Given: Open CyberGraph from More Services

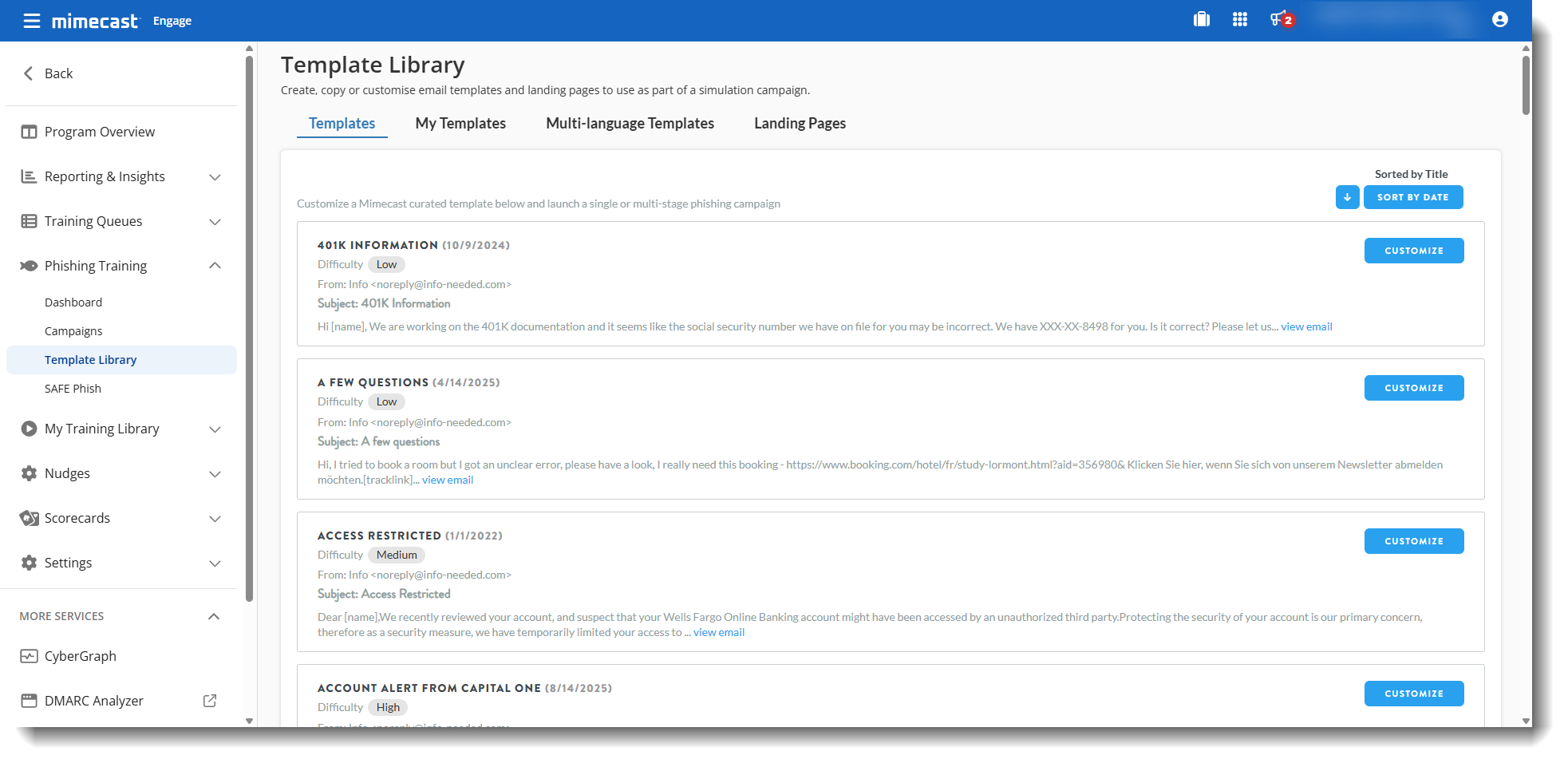Looking at the screenshot, I should tap(80, 656).
